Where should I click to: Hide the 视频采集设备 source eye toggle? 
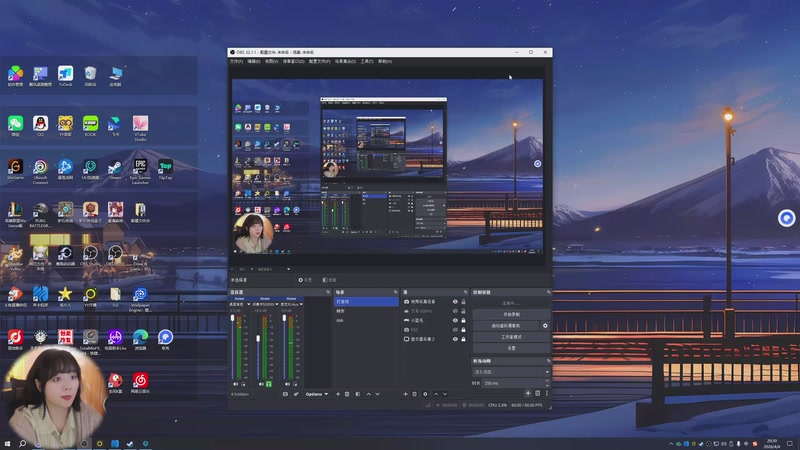pyautogui.click(x=455, y=302)
